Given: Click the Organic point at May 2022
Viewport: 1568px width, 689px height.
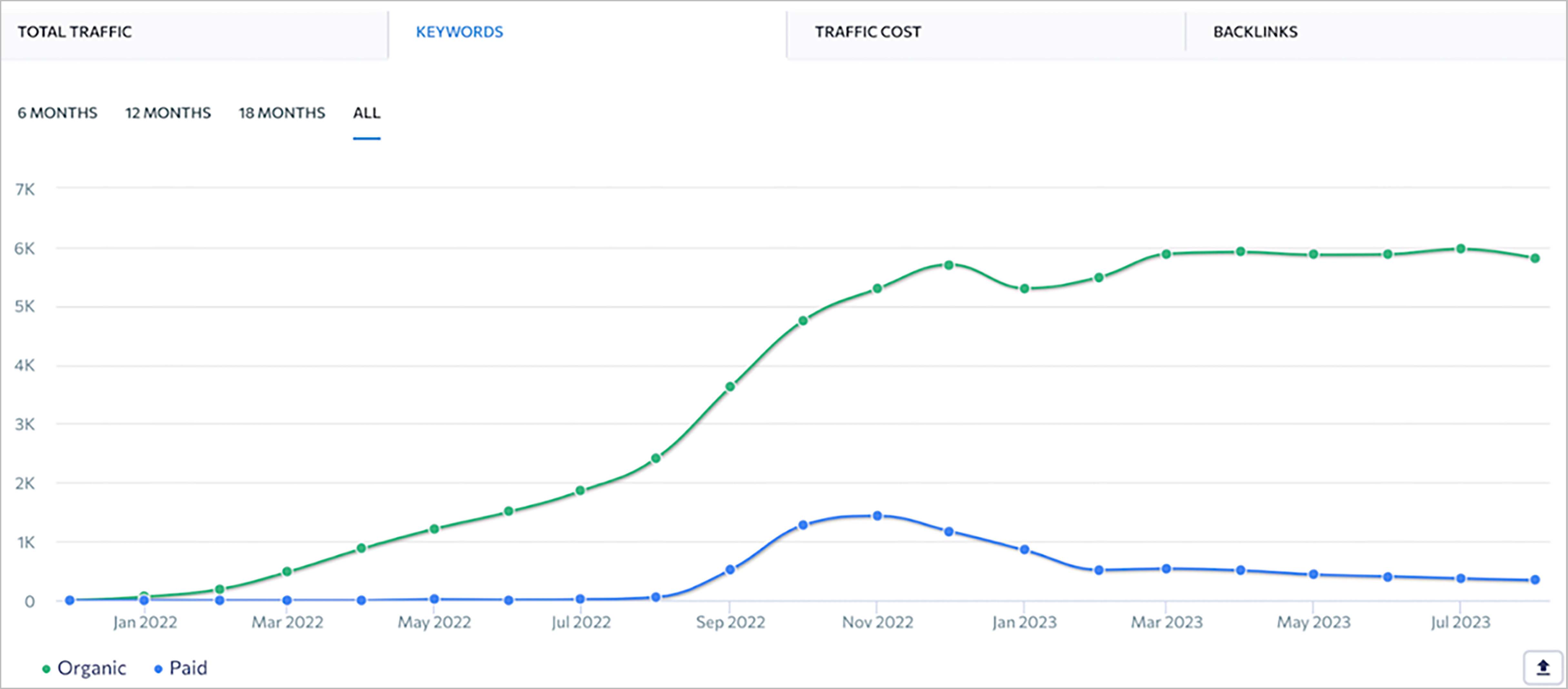Looking at the screenshot, I should tap(434, 529).
